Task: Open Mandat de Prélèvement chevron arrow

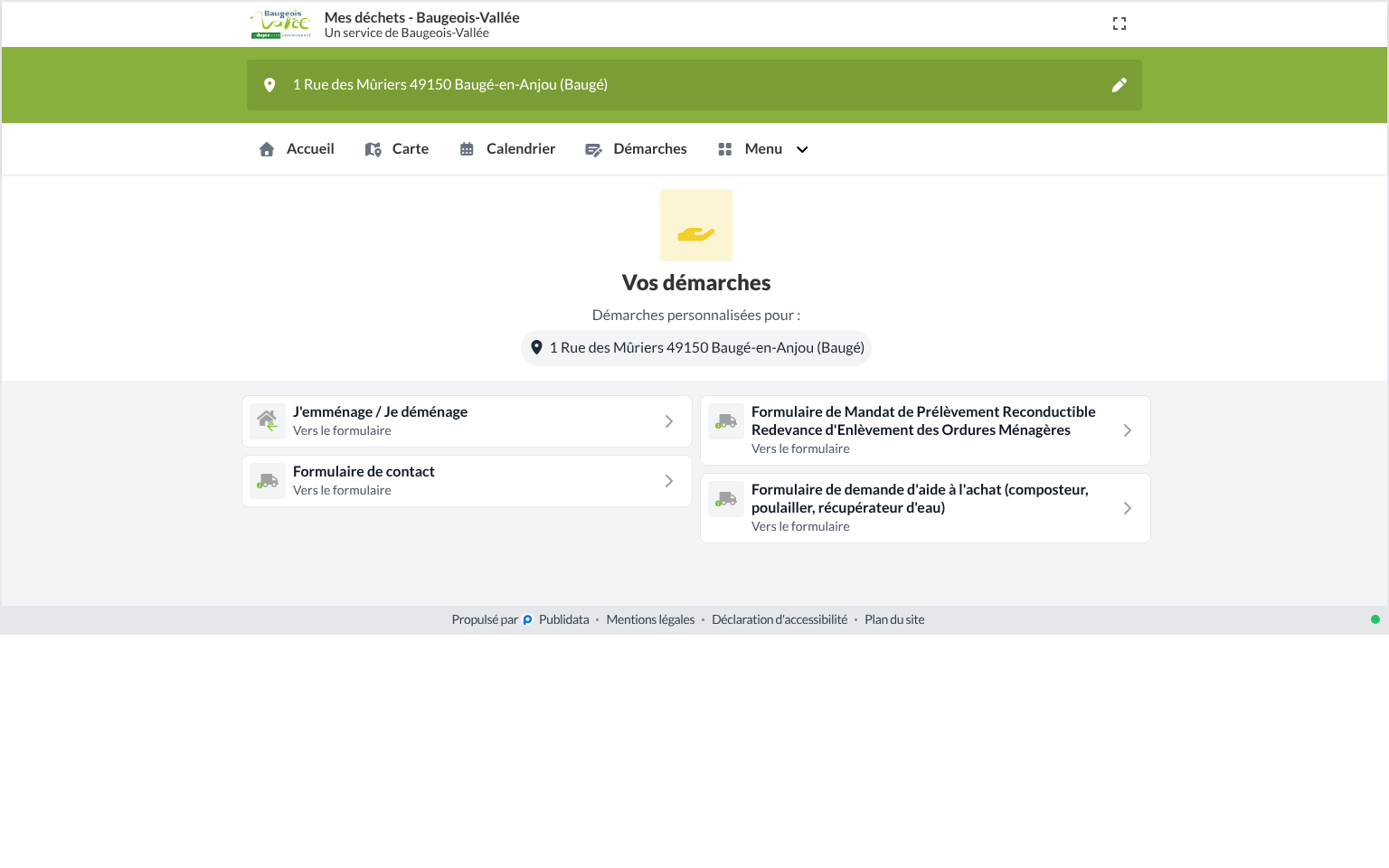Action: pos(1128,430)
